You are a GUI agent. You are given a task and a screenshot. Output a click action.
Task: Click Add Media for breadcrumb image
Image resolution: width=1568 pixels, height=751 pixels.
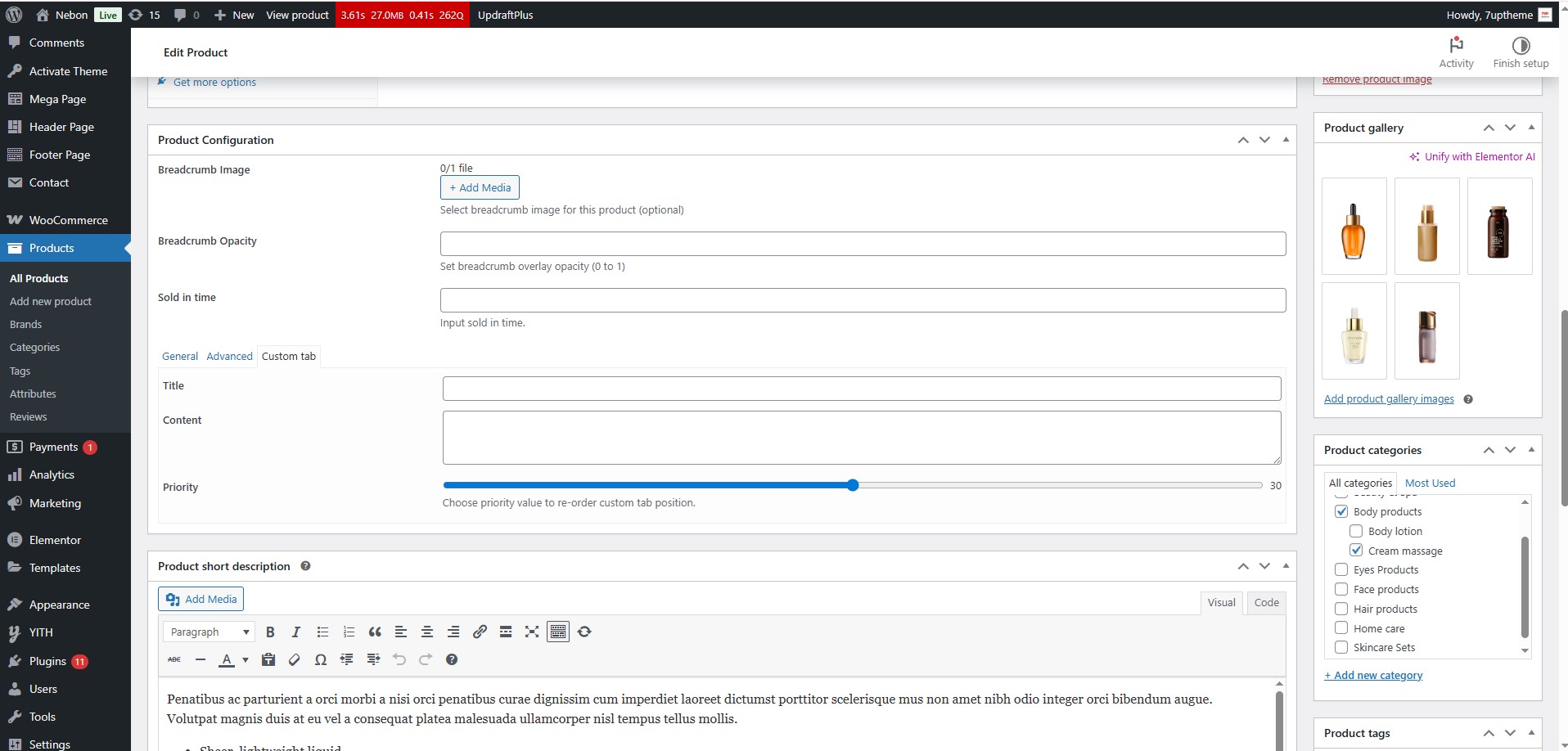click(x=480, y=187)
